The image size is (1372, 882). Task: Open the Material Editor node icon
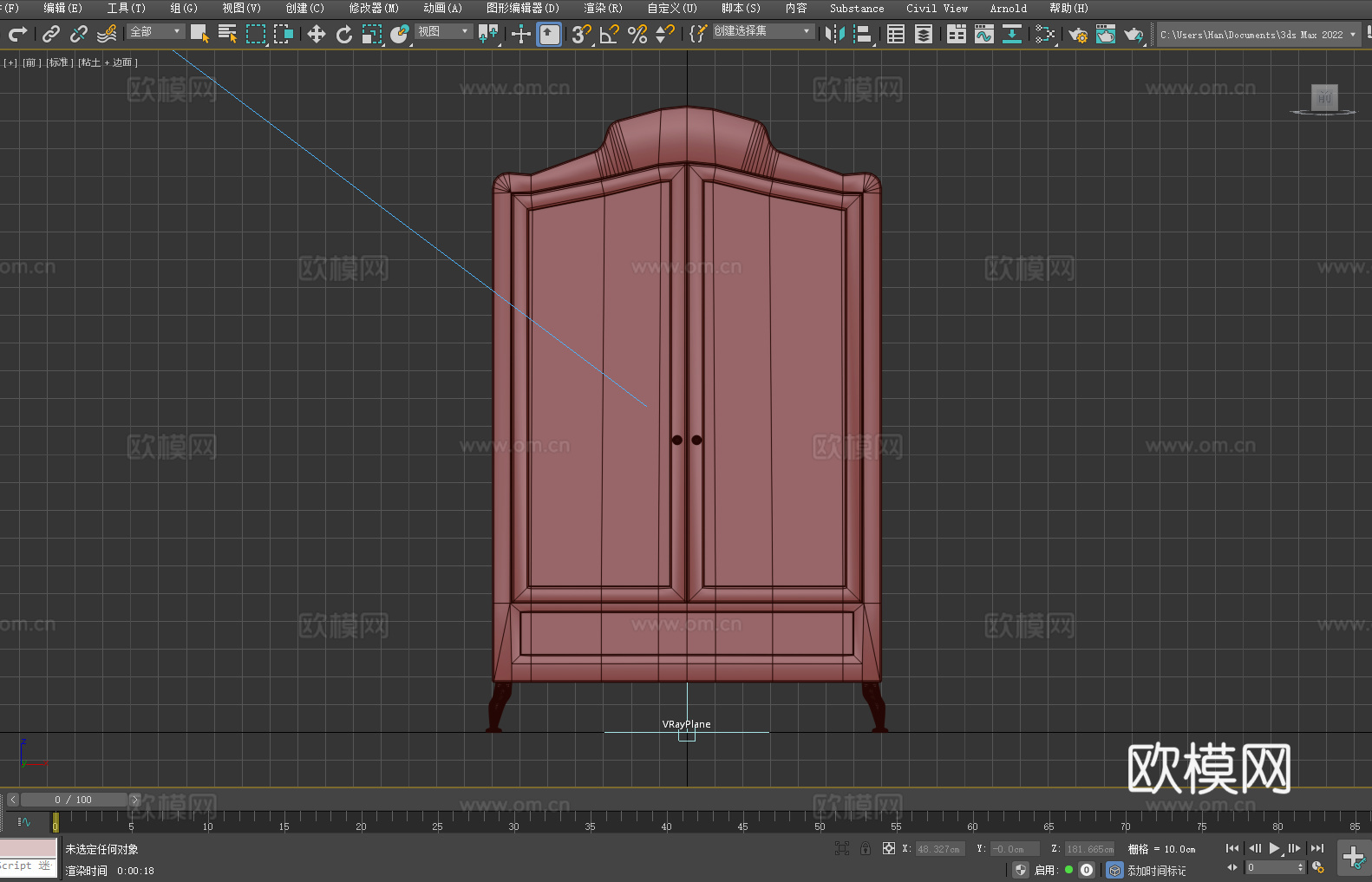pyautogui.click(x=1044, y=34)
